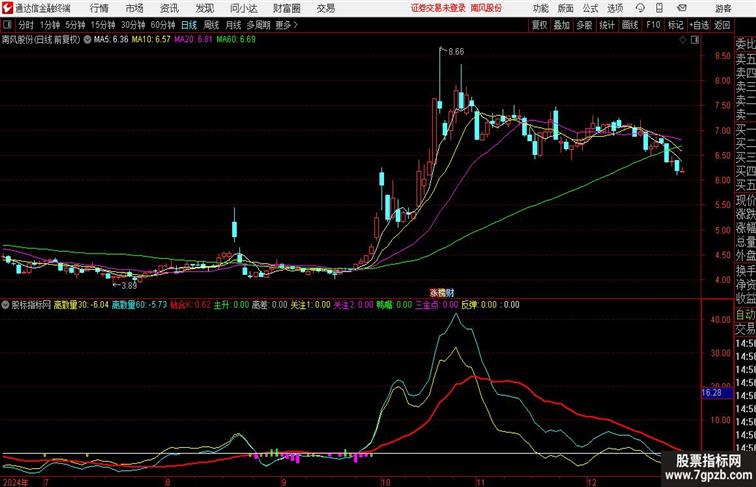Open the 市场 menu

click(135, 8)
